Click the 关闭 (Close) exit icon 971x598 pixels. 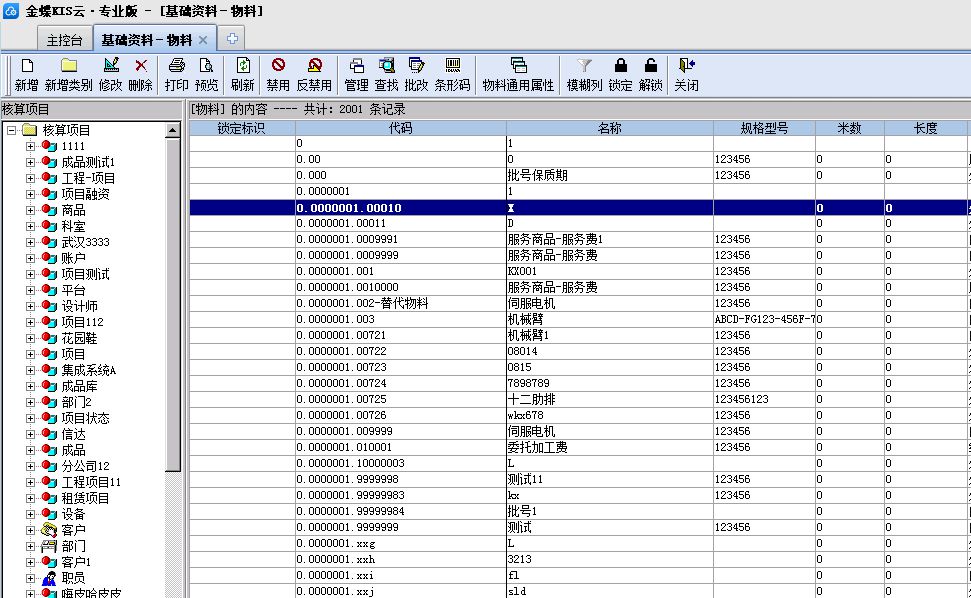click(x=686, y=65)
